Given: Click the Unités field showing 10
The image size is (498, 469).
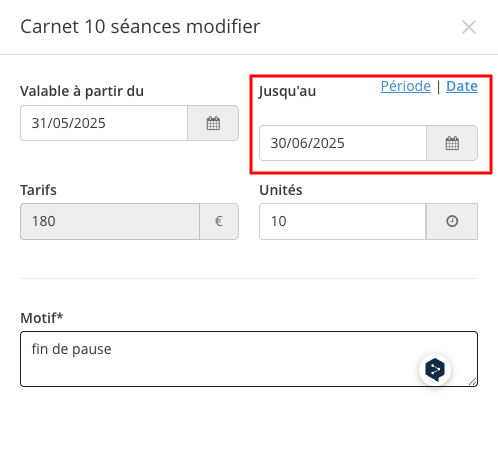Looking at the screenshot, I should 343,221.
